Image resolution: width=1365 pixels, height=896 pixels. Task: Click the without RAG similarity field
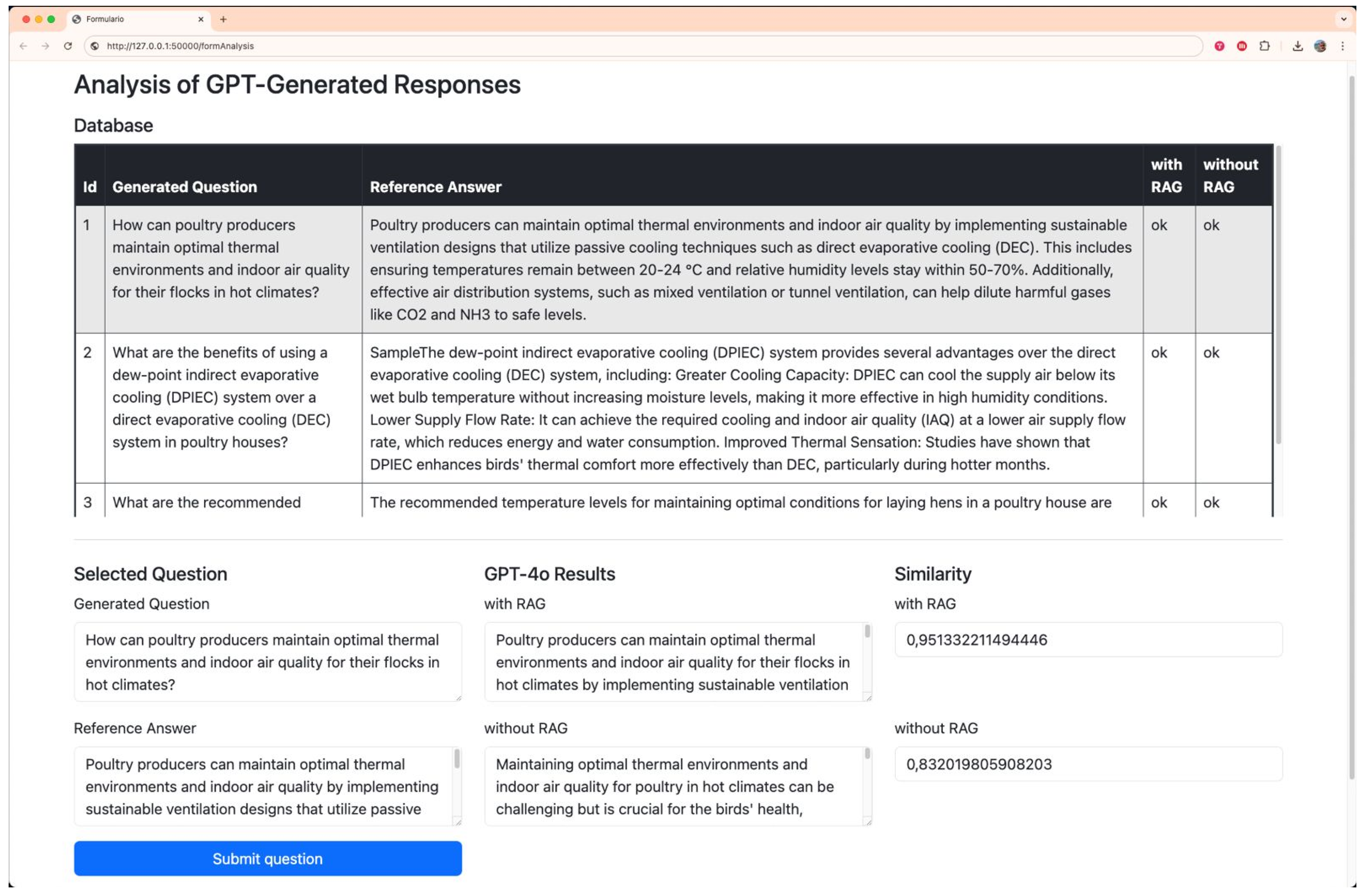click(1088, 765)
